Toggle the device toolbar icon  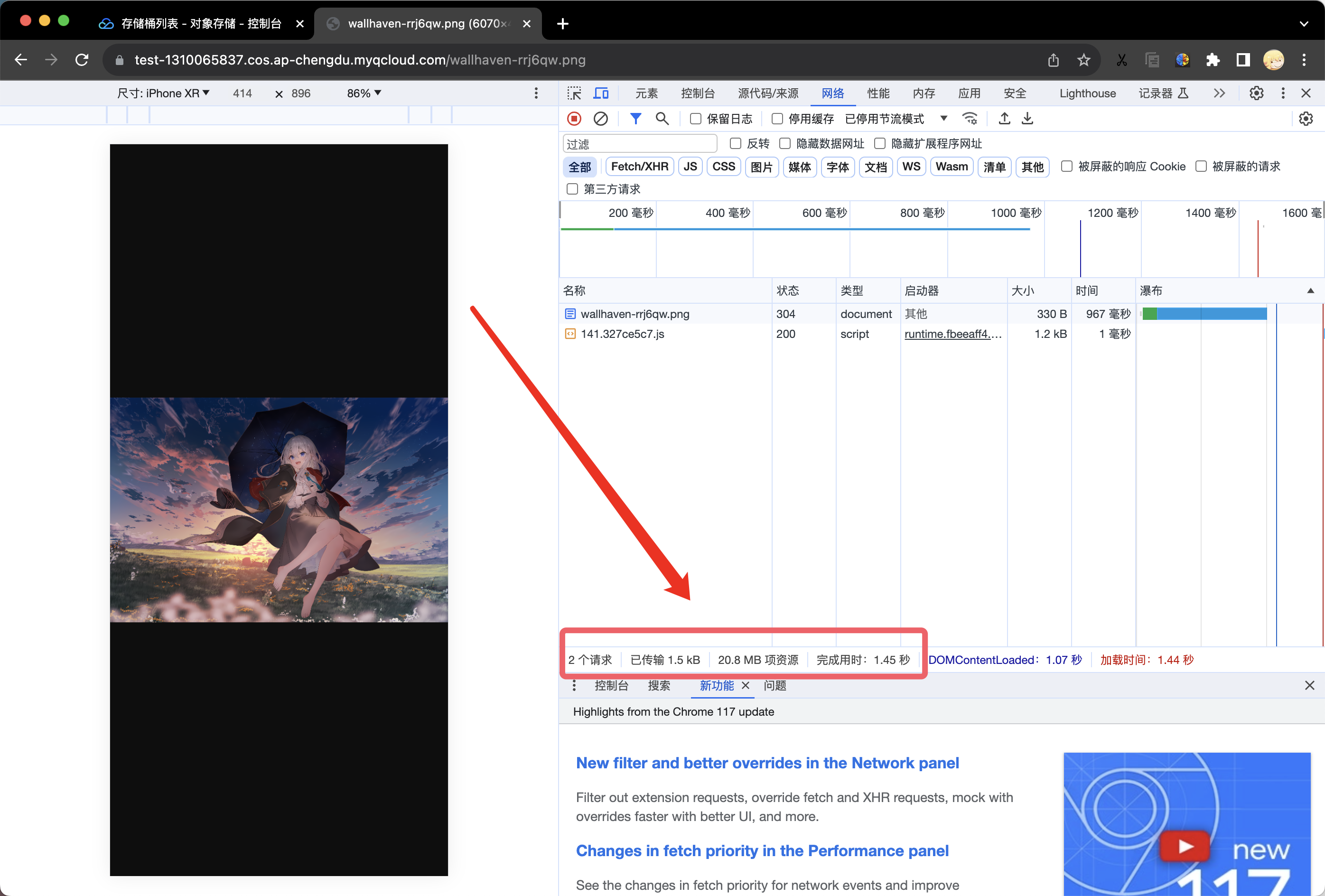[x=601, y=93]
